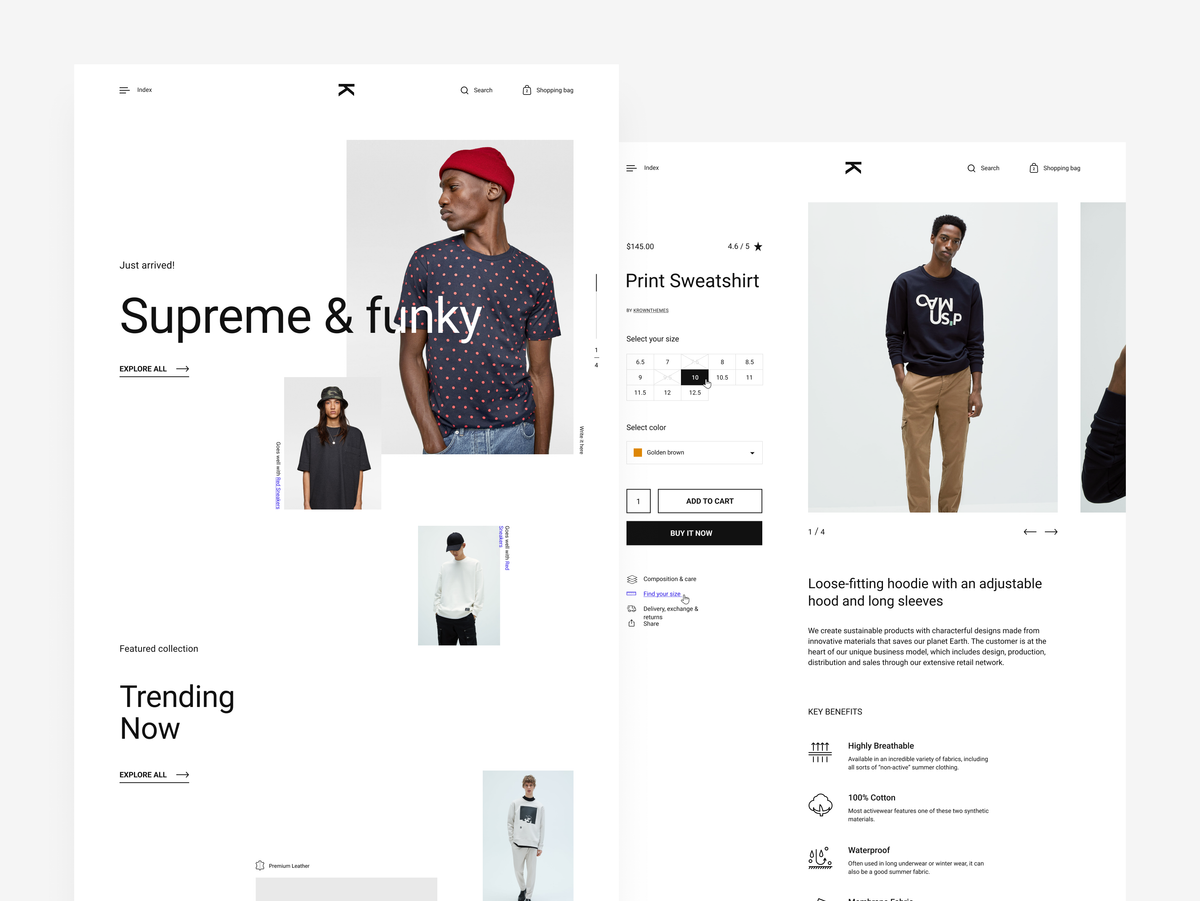Open Index menu on product page
The height and width of the screenshot is (901, 1200).
(x=643, y=168)
